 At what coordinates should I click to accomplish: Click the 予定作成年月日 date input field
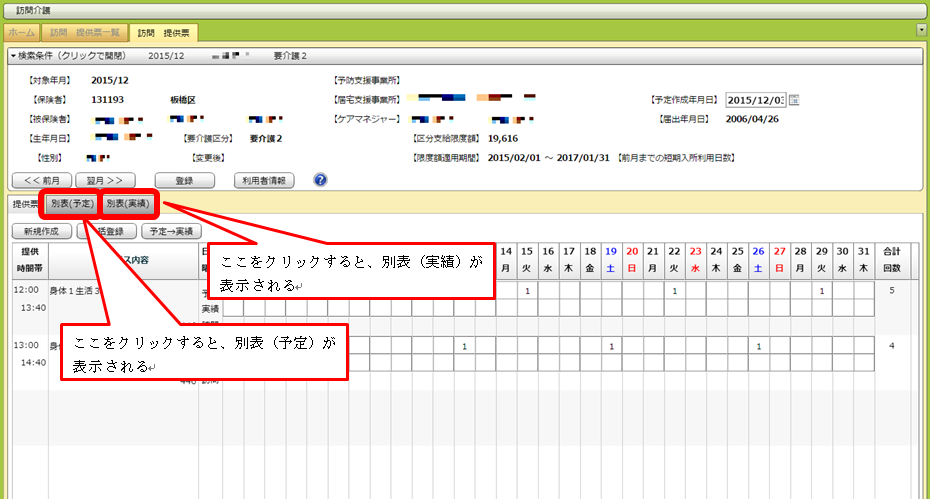click(x=755, y=100)
